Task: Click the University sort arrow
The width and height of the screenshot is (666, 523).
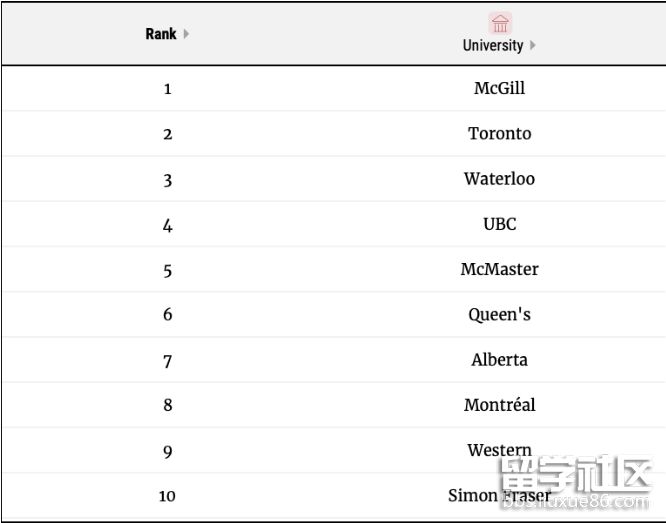Action: [533, 45]
